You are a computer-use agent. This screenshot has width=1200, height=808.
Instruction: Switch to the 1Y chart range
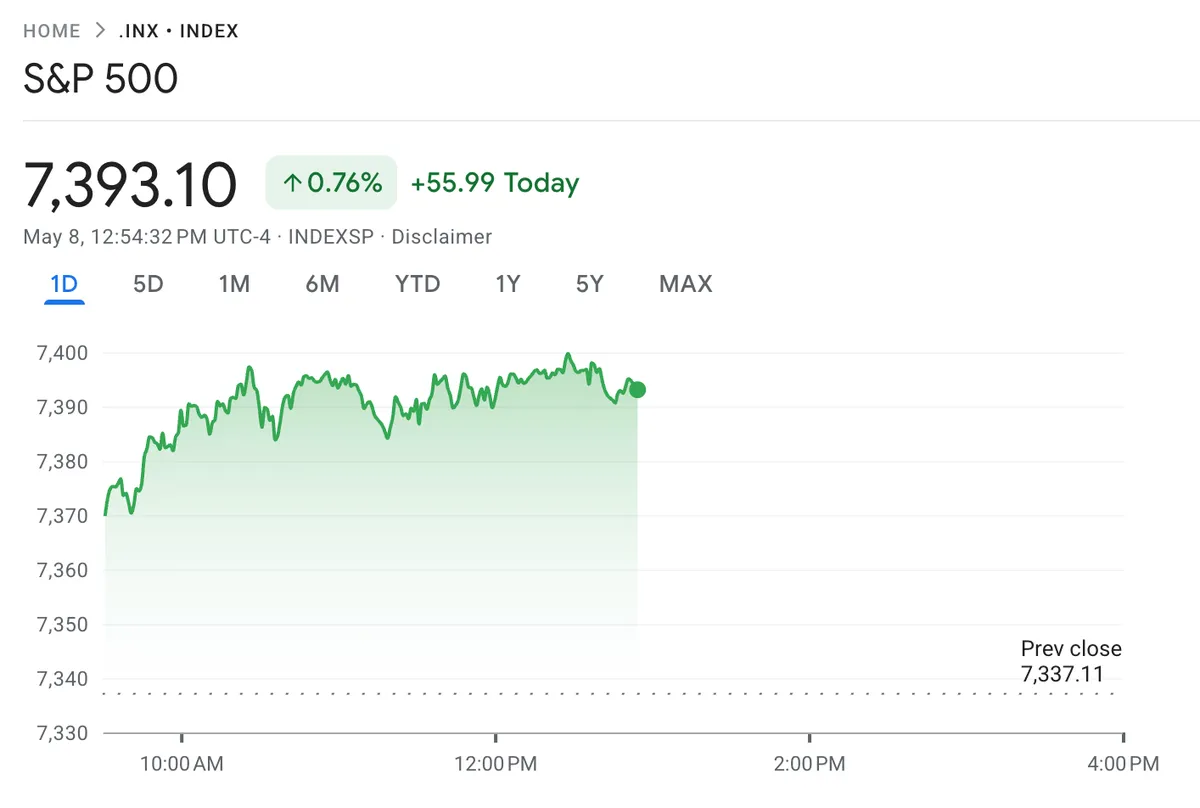click(508, 284)
